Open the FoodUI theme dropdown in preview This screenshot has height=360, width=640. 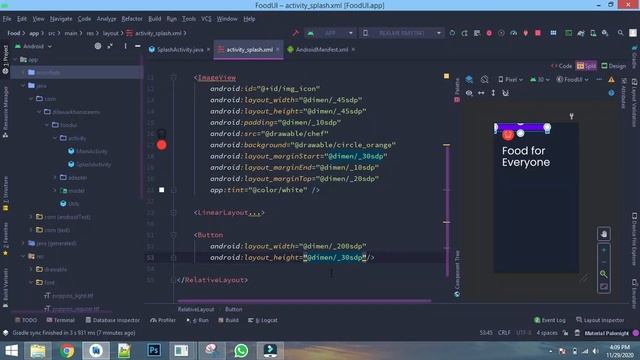click(573, 79)
